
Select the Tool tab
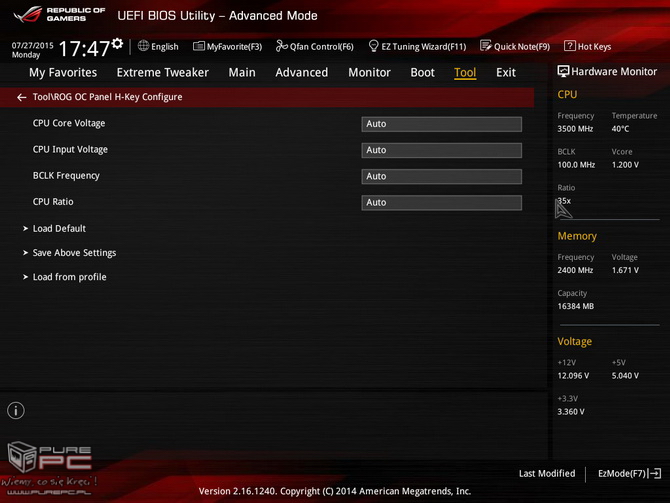[465, 73]
